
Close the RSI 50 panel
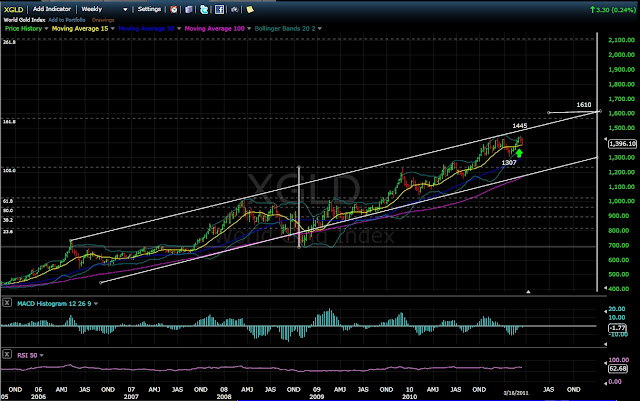(x=7, y=354)
